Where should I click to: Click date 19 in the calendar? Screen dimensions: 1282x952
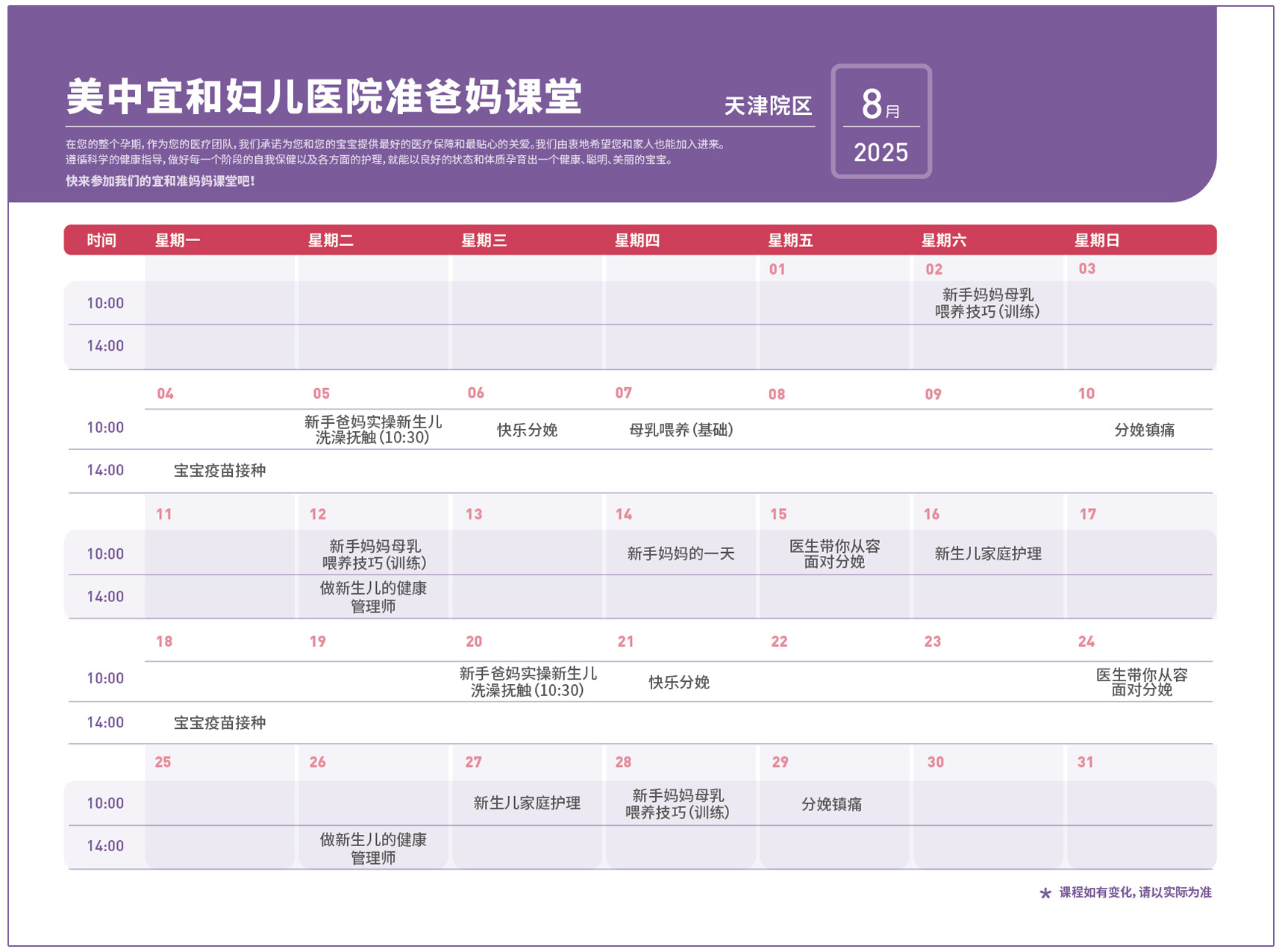pos(318,642)
